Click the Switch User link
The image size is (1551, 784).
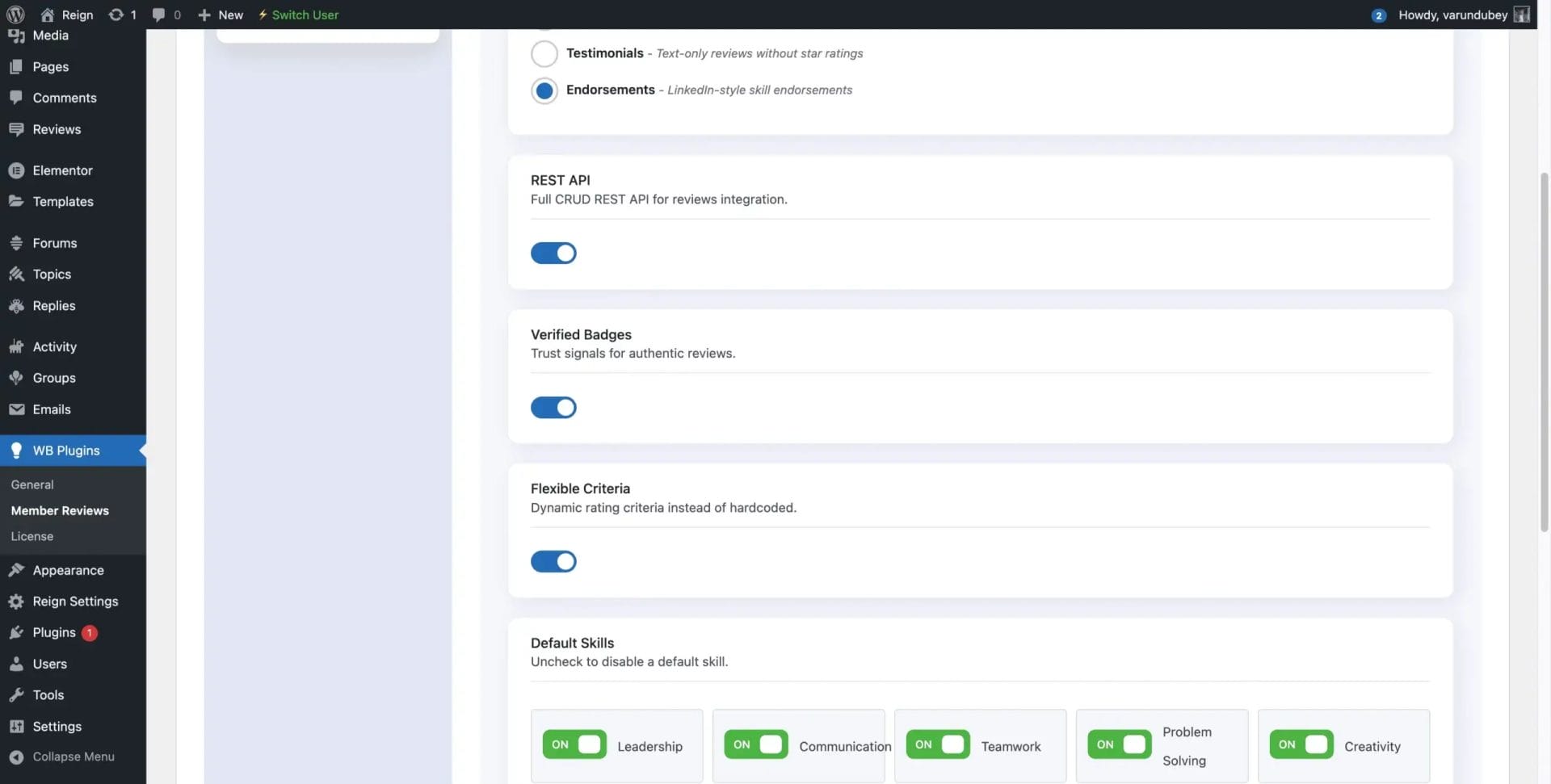297,15
